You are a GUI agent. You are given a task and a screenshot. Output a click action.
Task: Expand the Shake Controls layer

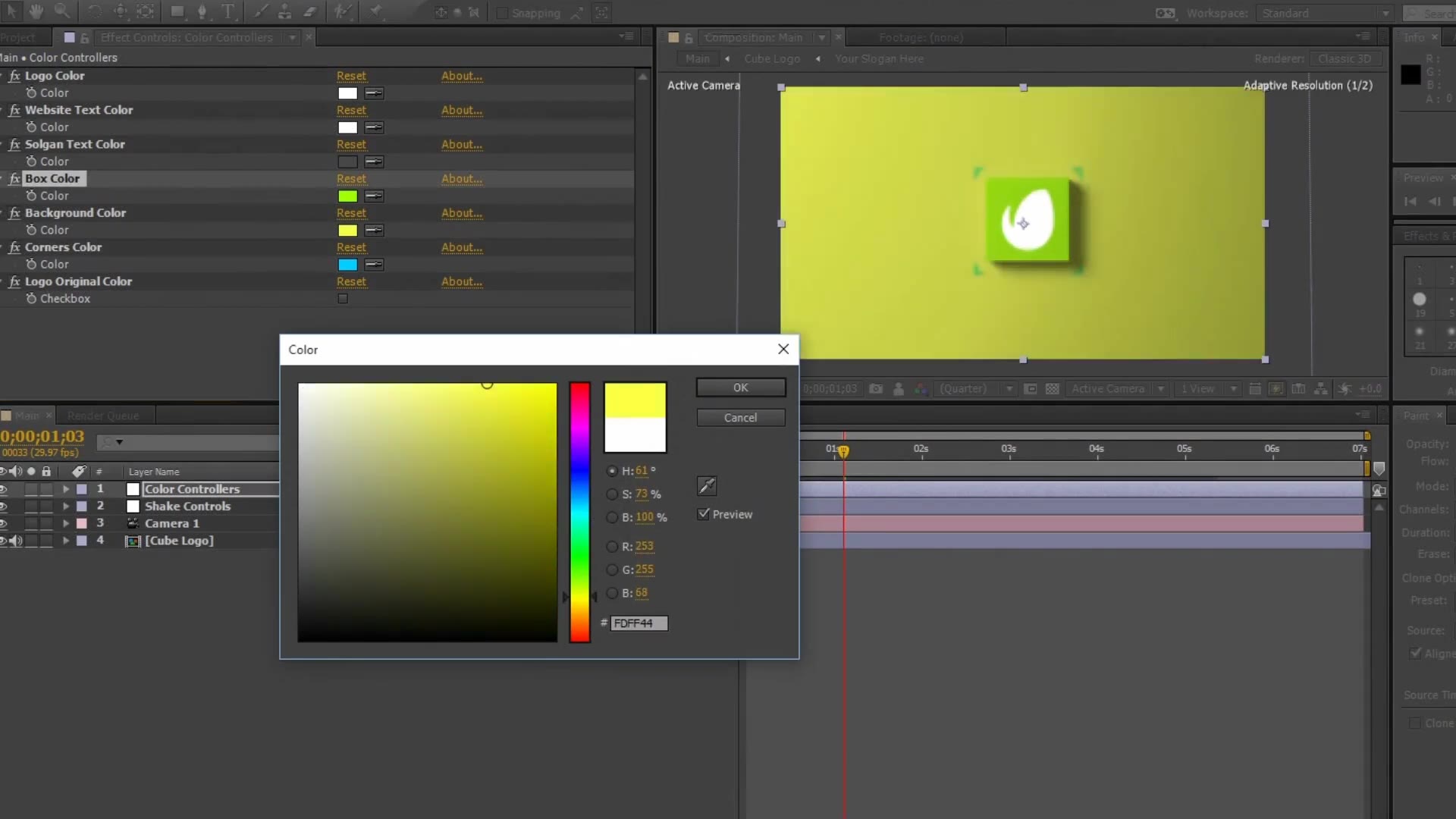tap(65, 507)
